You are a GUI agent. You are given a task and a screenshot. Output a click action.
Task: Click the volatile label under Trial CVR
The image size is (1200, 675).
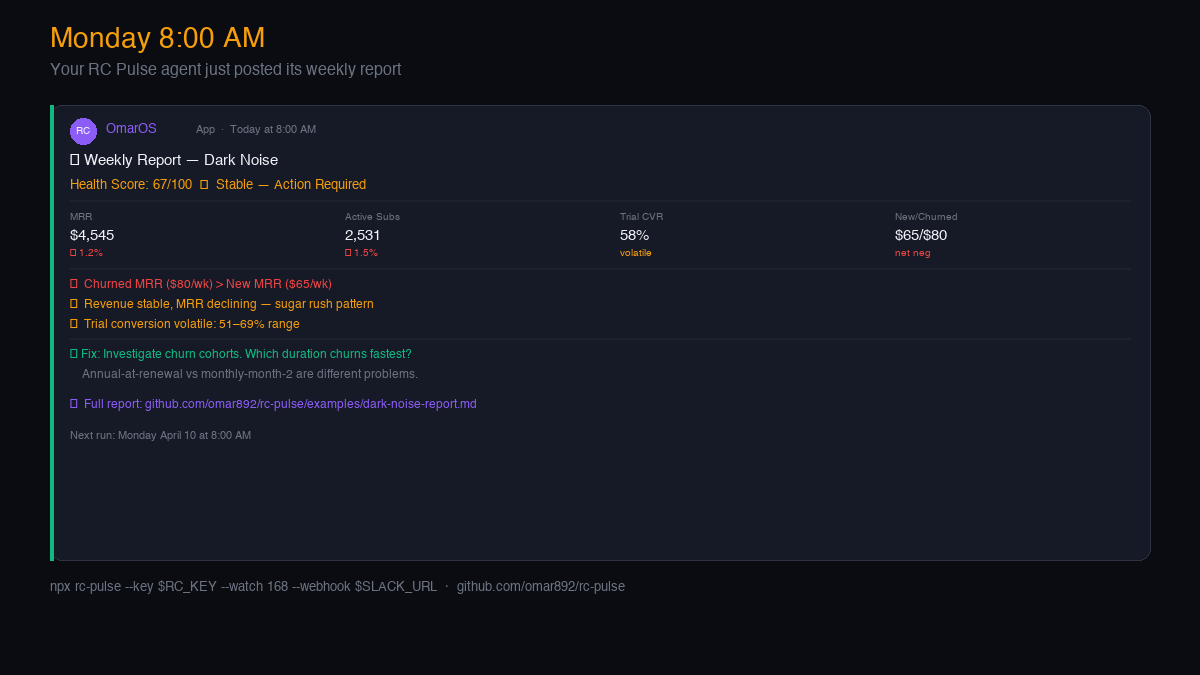coord(636,253)
